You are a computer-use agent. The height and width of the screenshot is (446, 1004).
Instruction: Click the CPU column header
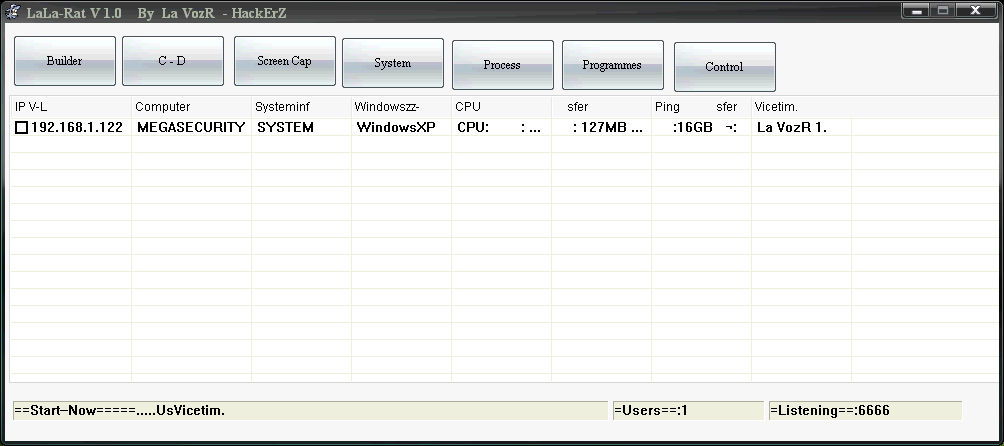pos(500,107)
